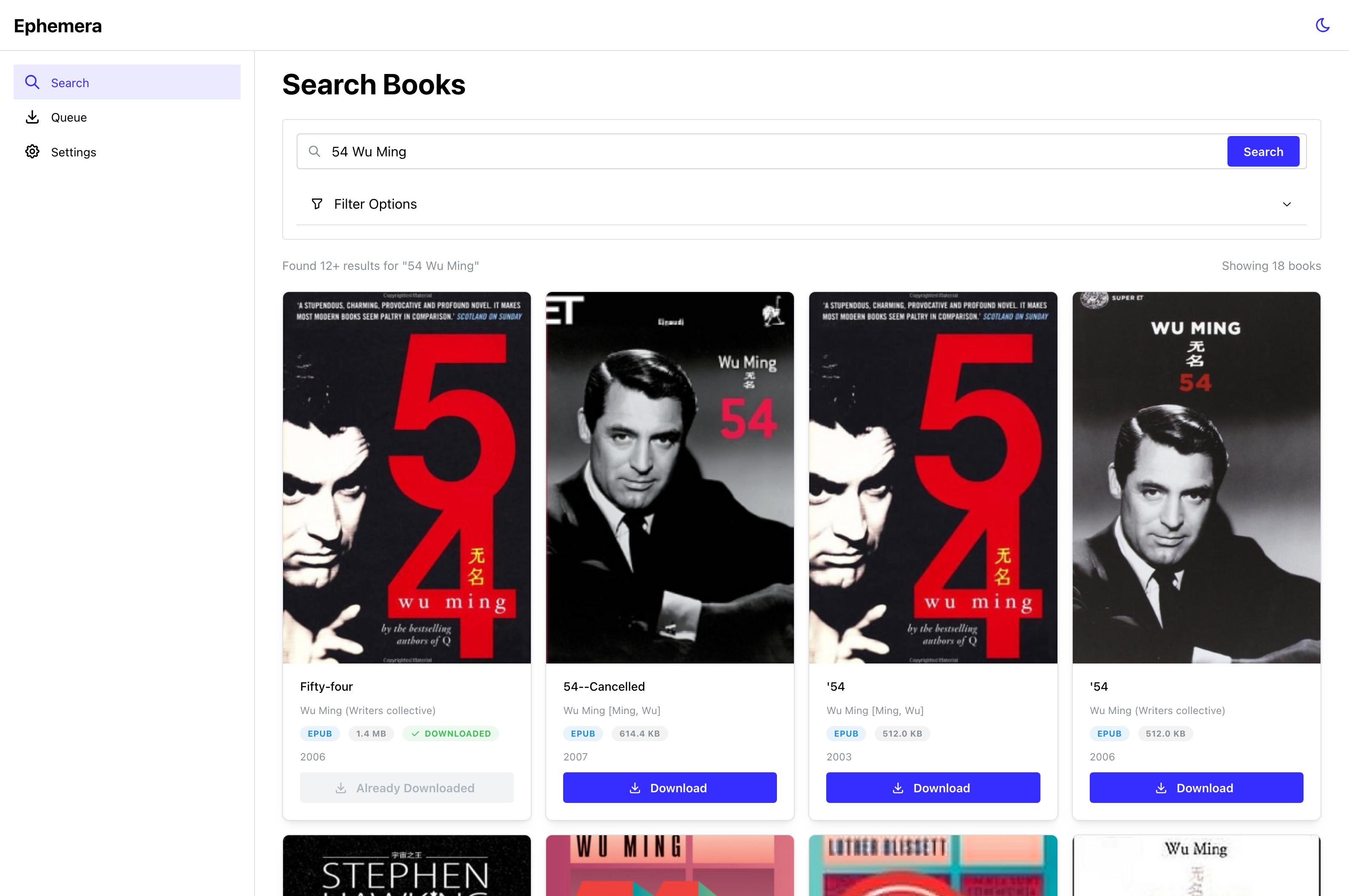Click the Fifty-four title text

tap(326, 686)
